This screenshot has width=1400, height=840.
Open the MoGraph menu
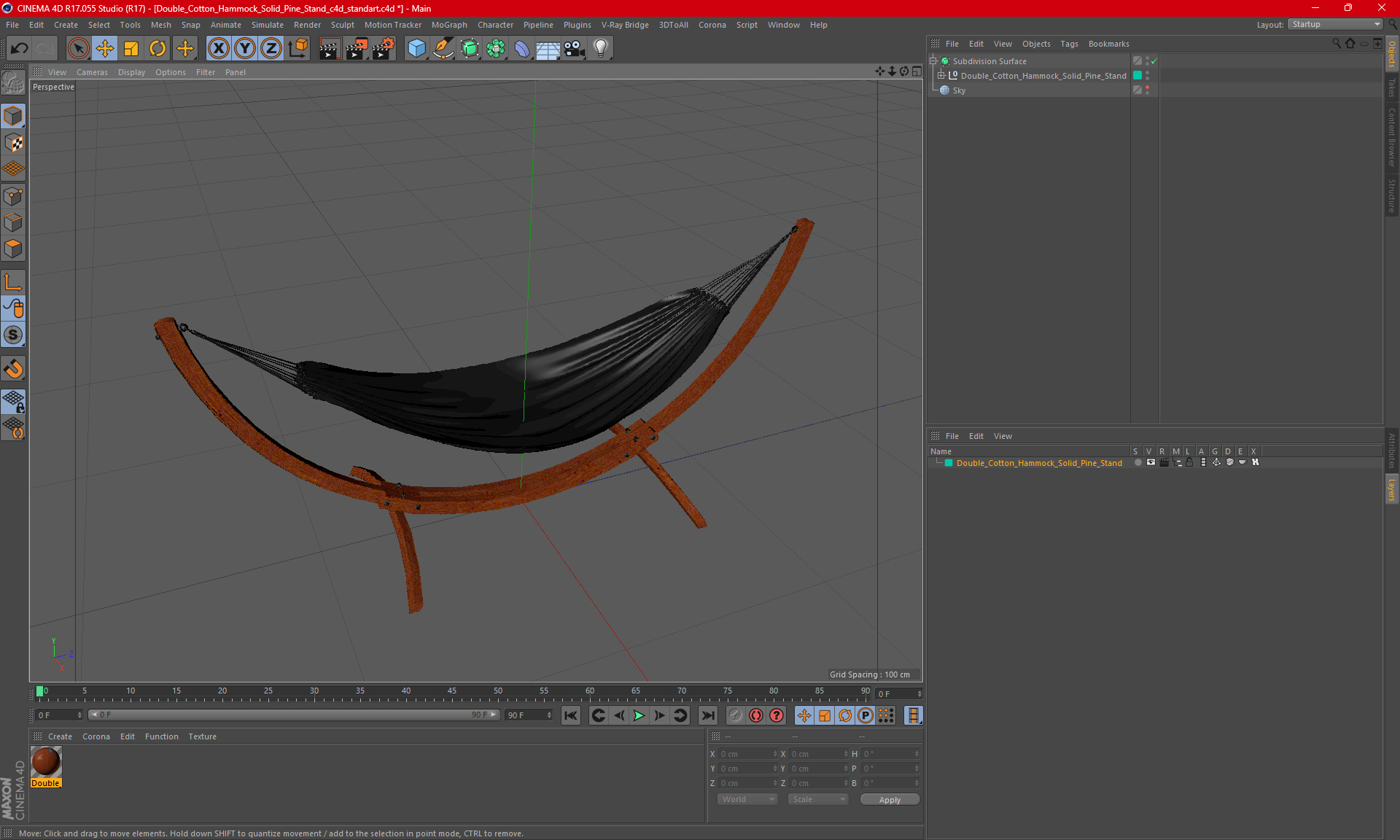coord(449,25)
